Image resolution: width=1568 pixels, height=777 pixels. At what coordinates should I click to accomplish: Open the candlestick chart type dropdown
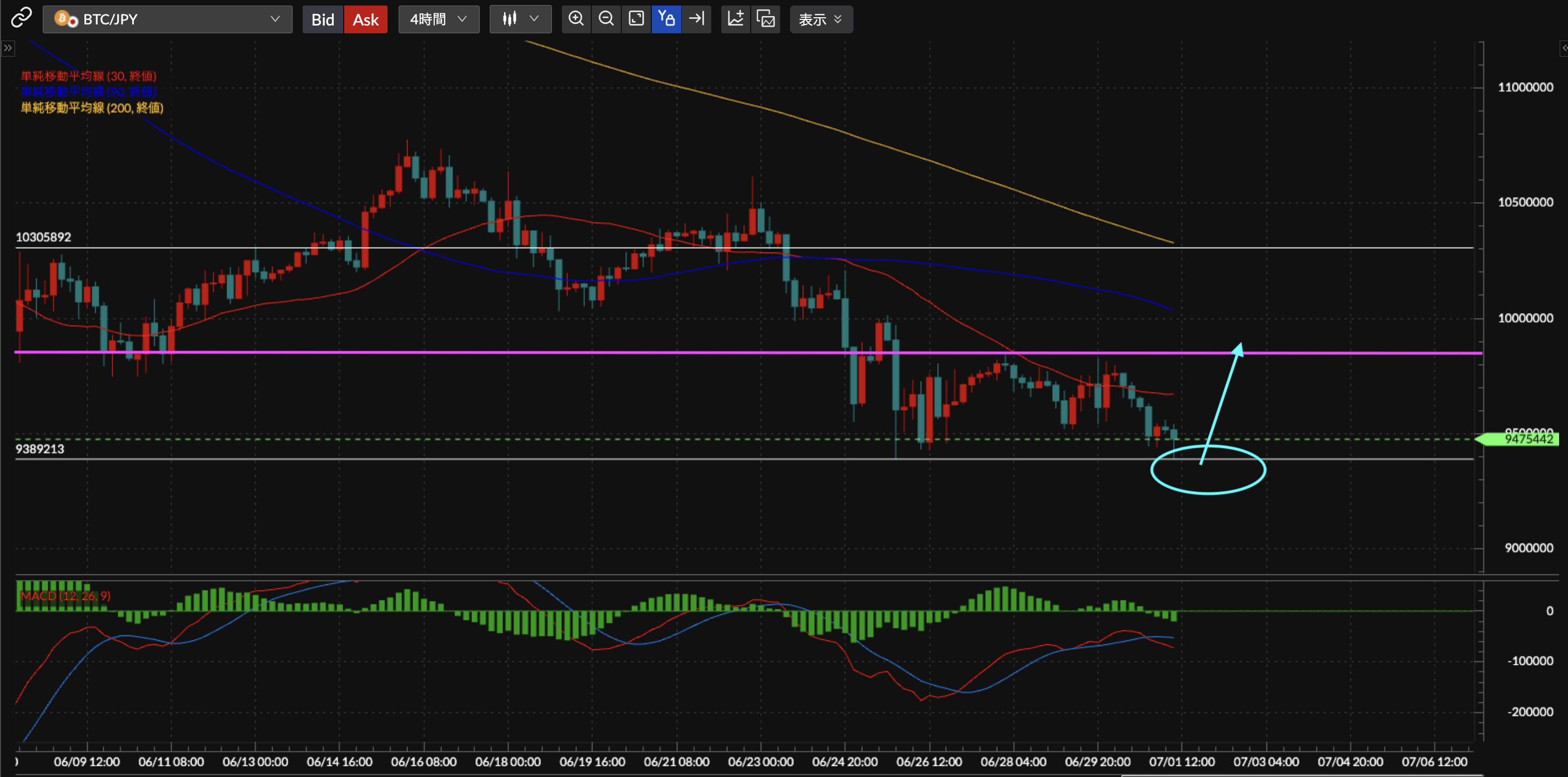[520, 19]
